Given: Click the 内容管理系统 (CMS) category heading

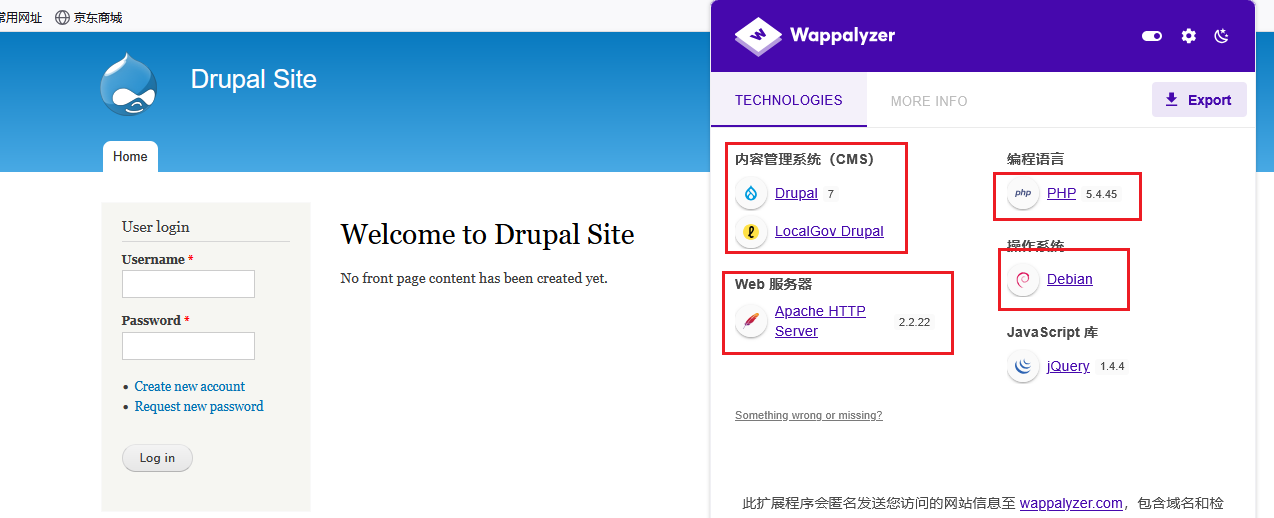Looking at the screenshot, I should click(x=805, y=159).
